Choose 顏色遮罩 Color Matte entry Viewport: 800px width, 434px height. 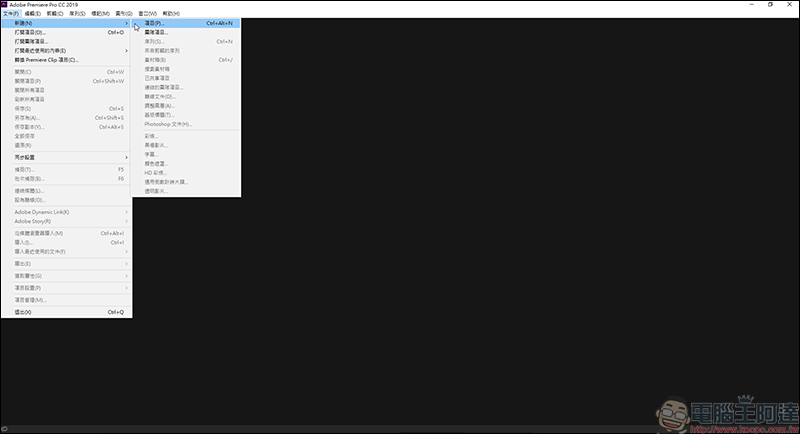(186, 164)
